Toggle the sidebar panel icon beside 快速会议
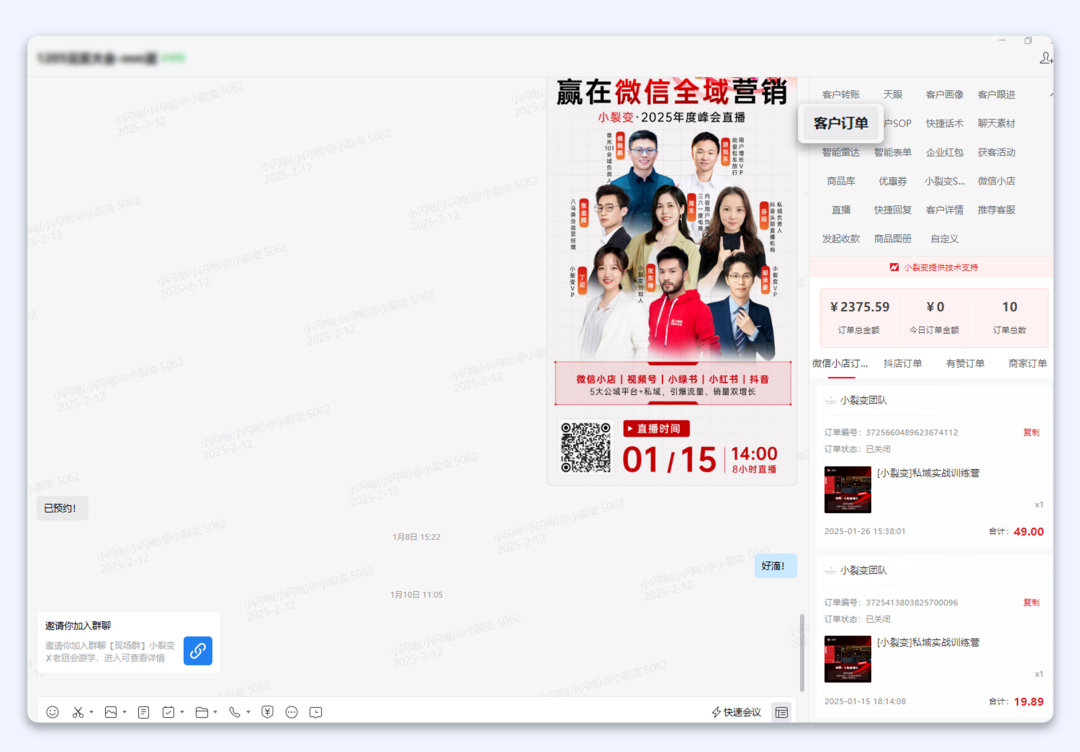 click(781, 712)
